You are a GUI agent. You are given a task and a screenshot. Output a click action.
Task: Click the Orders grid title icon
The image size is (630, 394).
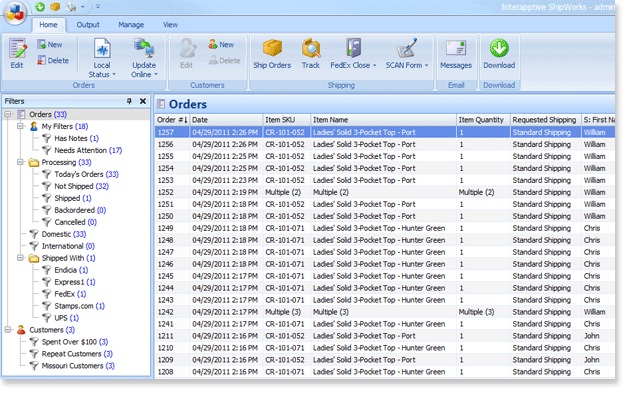161,104
